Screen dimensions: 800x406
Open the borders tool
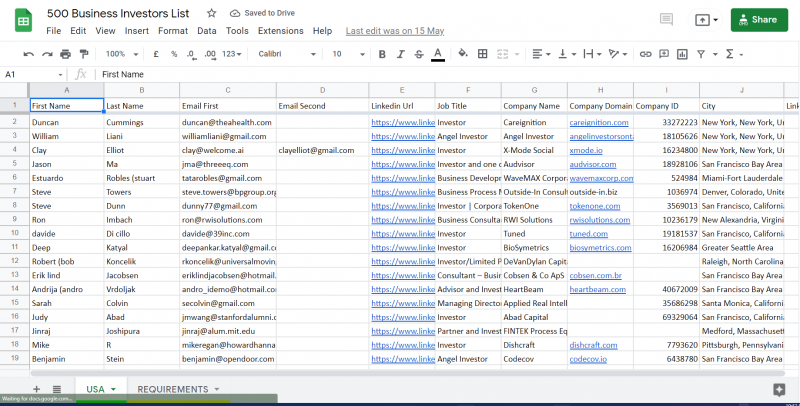(x=483, y=54)
